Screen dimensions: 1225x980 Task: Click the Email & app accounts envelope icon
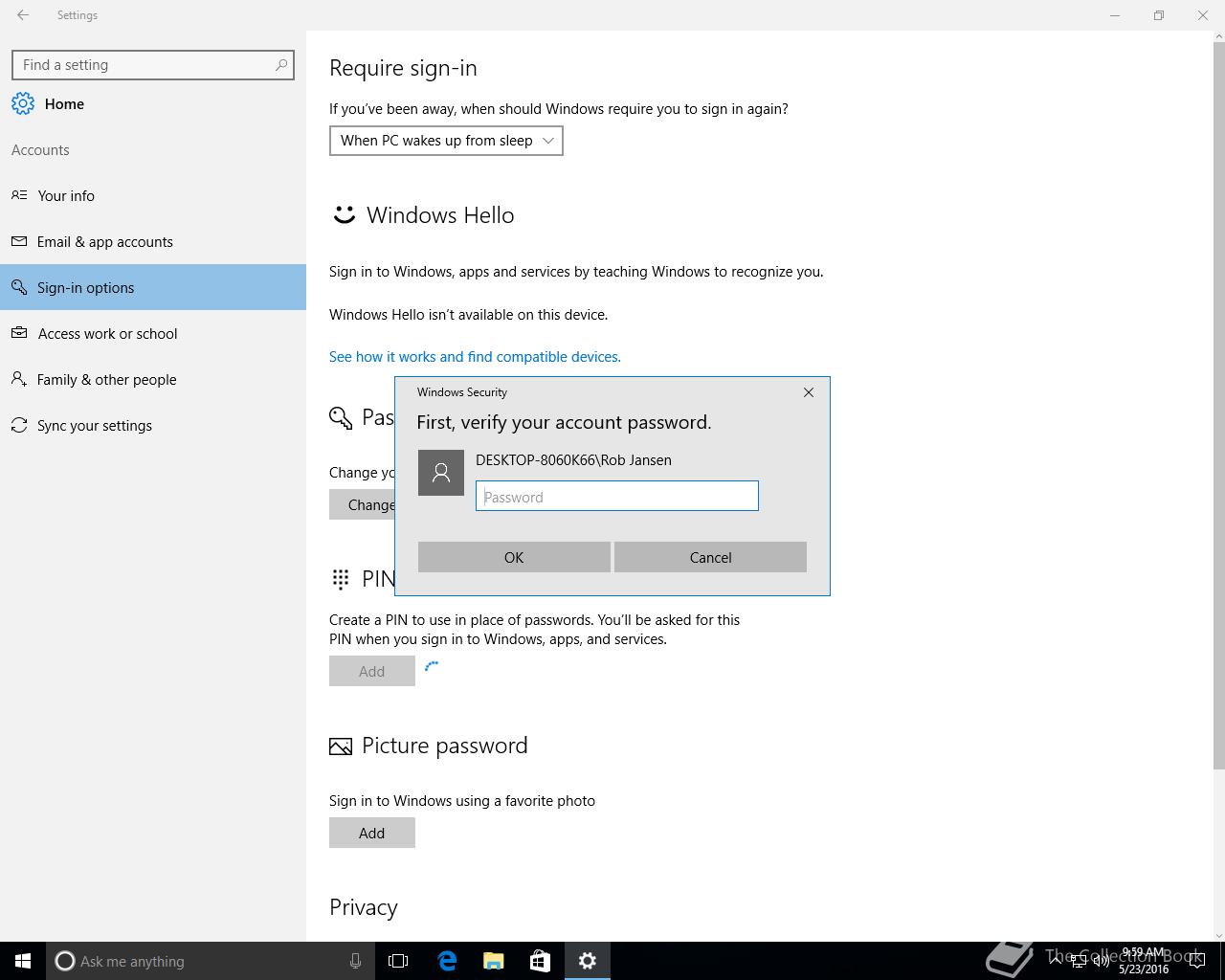pos(19,241)
